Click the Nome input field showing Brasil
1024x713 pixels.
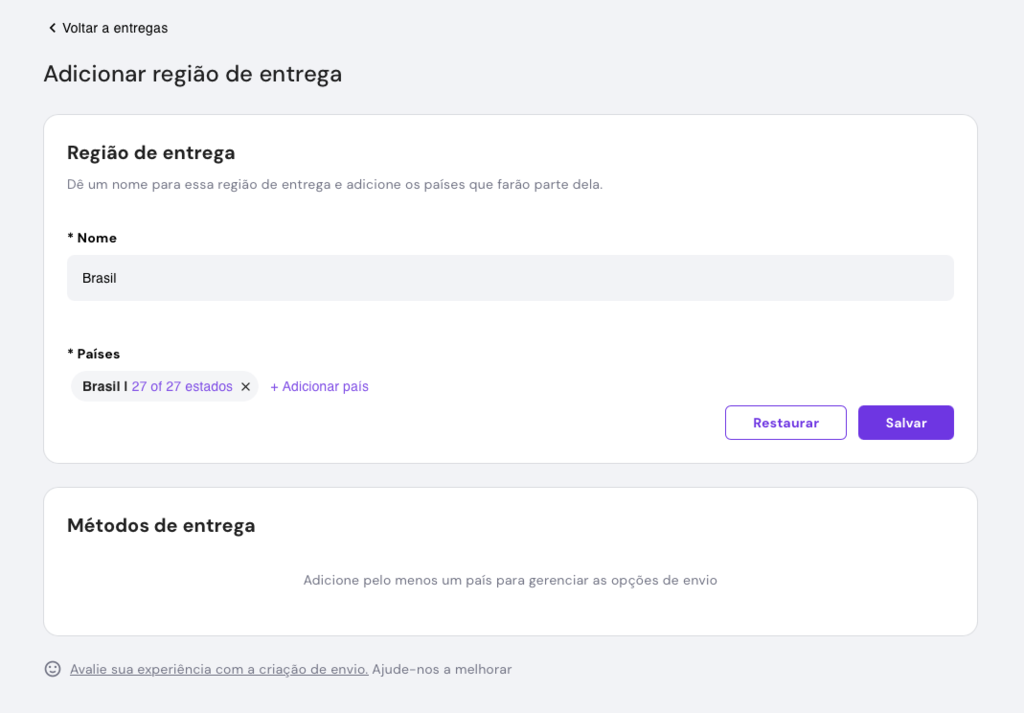510,277
